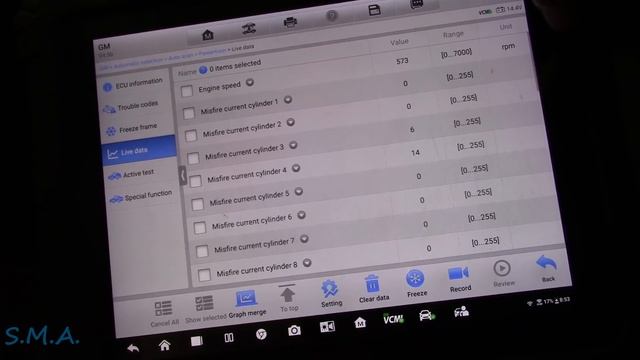Tap Engine speed value 573
This screenshot has height=360, width=640.
click(402, 61)
